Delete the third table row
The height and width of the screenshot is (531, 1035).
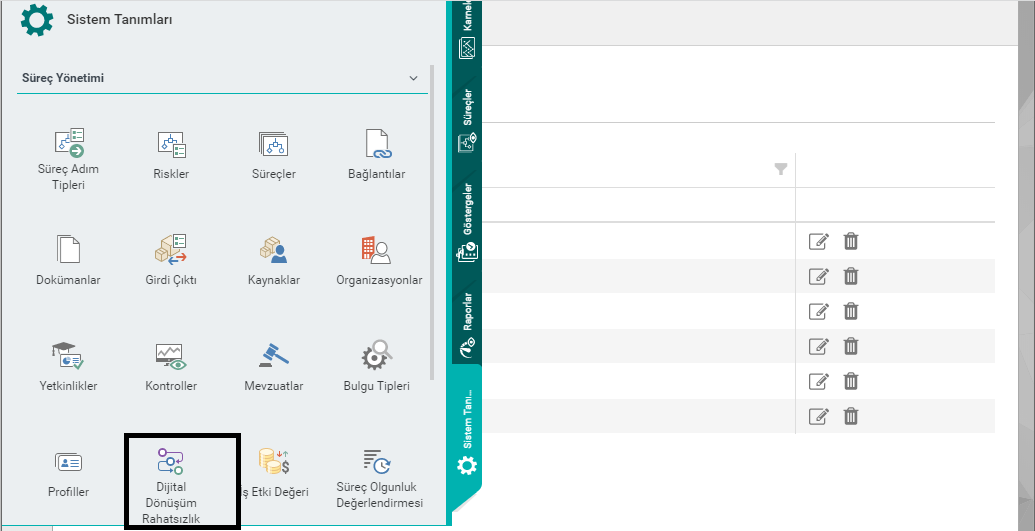[x=851, y=311]
